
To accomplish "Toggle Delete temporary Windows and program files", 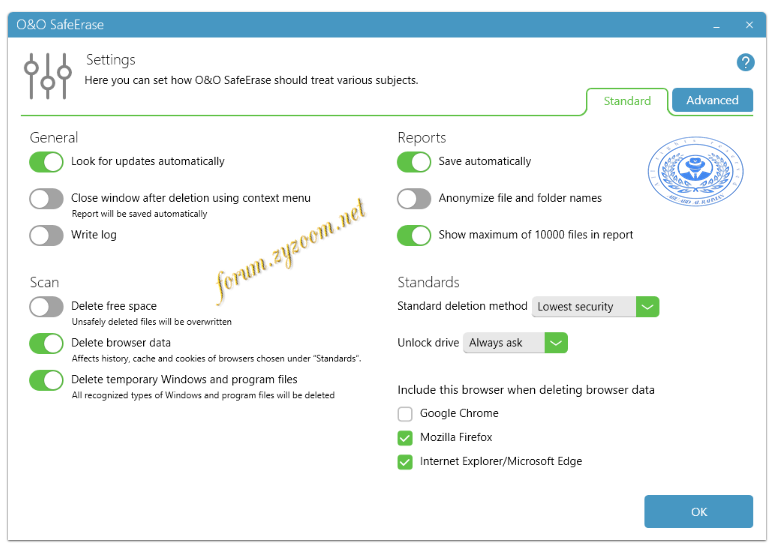I will [x=46, y=380].
